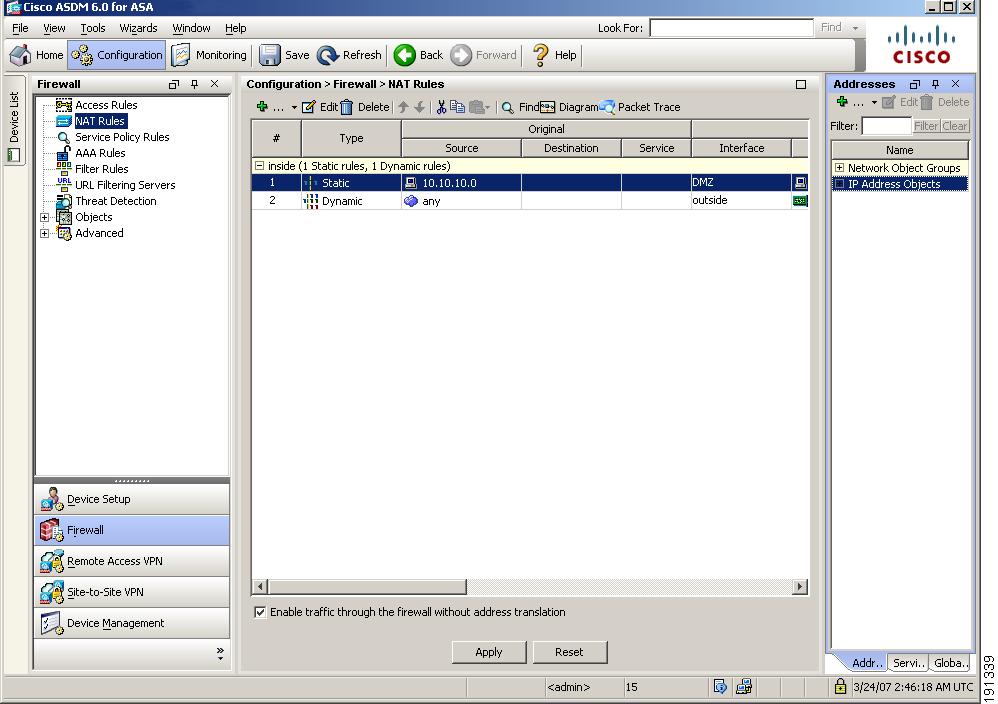The height and width of the screenshot is (704, 998).
Task: Open the File menu
Action: pos(20,28)
